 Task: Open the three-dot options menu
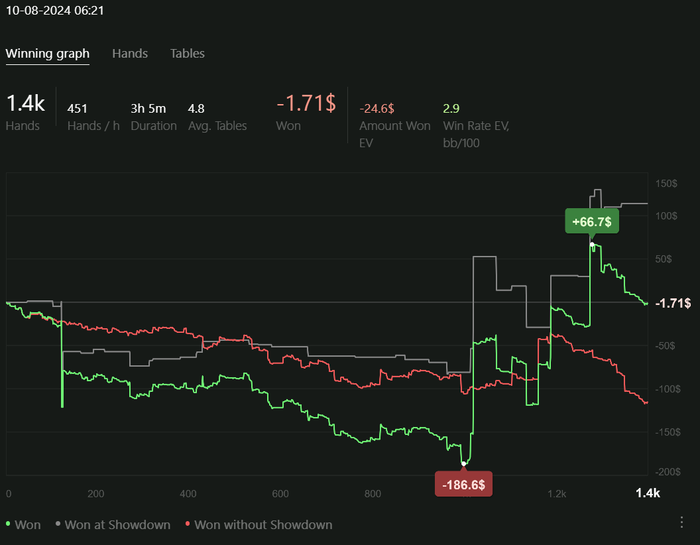[681, 523]
